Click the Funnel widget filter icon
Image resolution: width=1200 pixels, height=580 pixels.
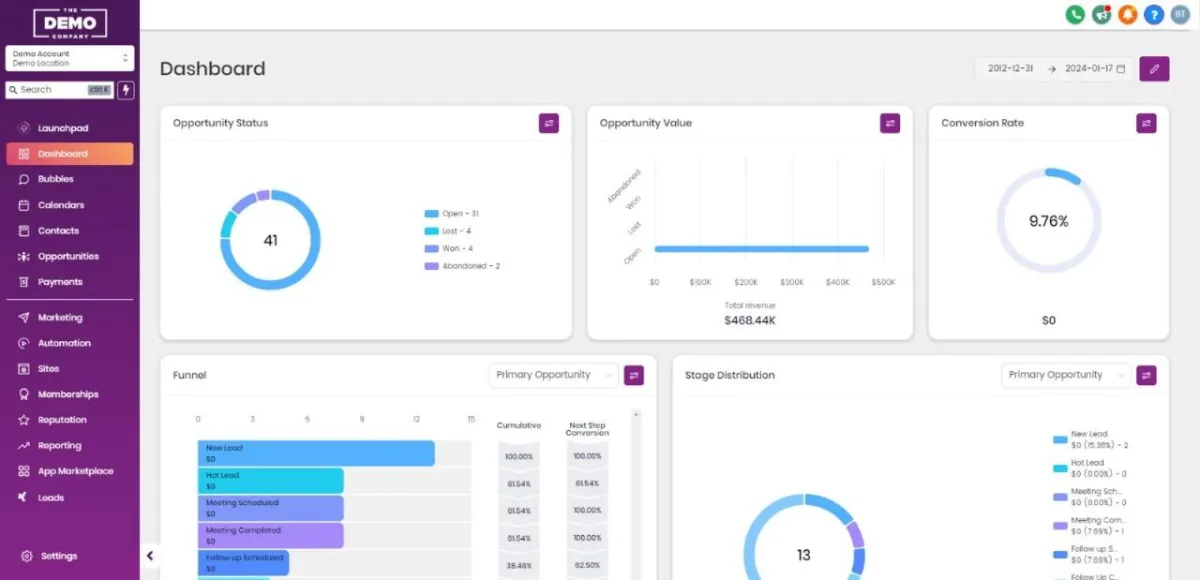(x=634, y=375)
